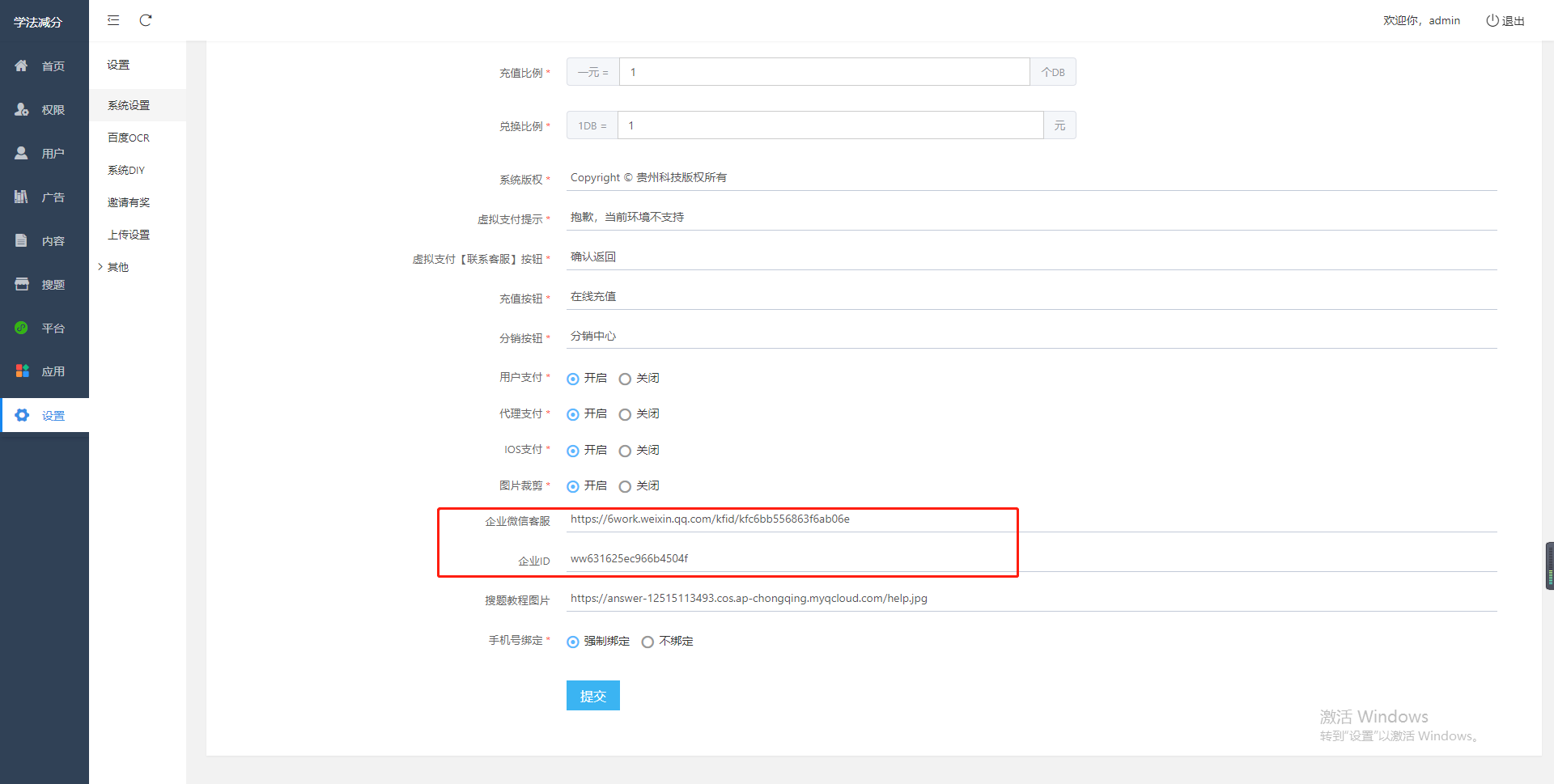Click the colorful 应用 apps icon

[x=22, y=371]
